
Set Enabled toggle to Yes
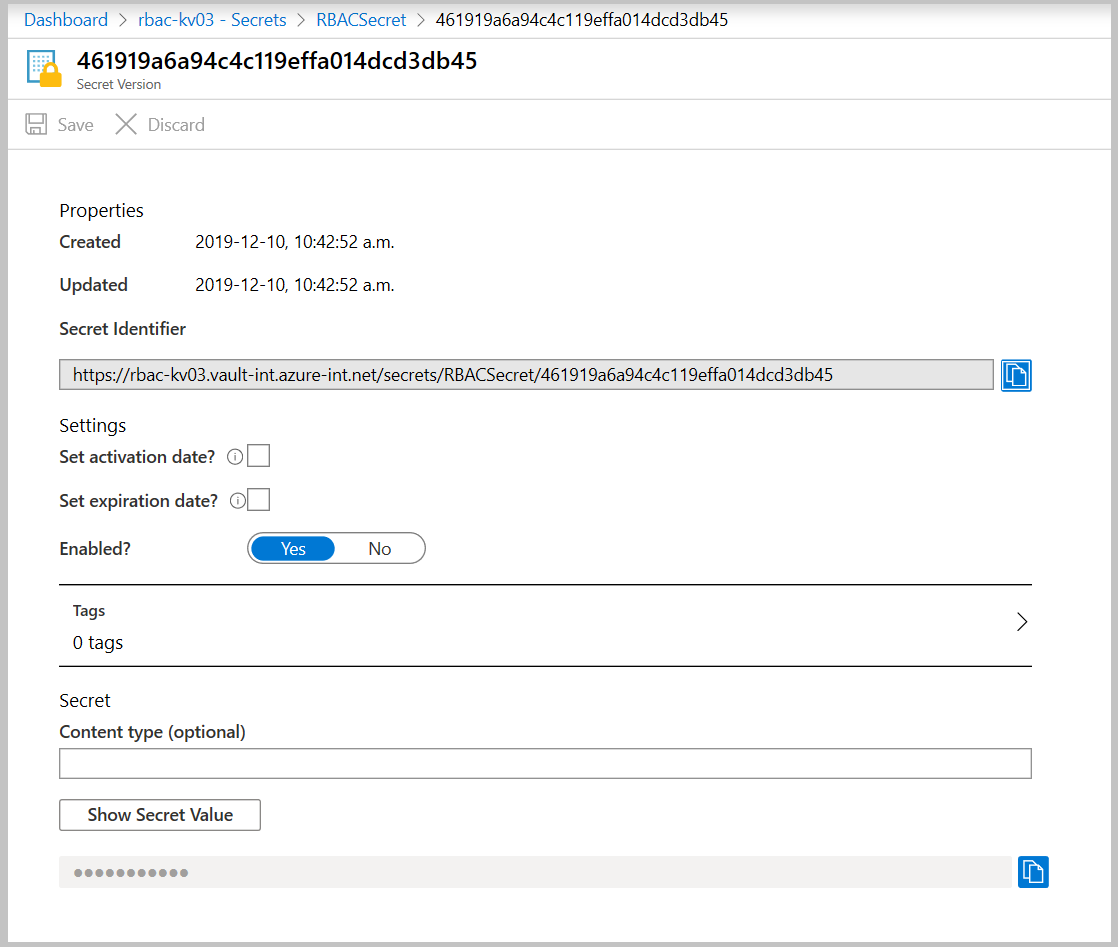pyautogui.click(x=293, y=548)
